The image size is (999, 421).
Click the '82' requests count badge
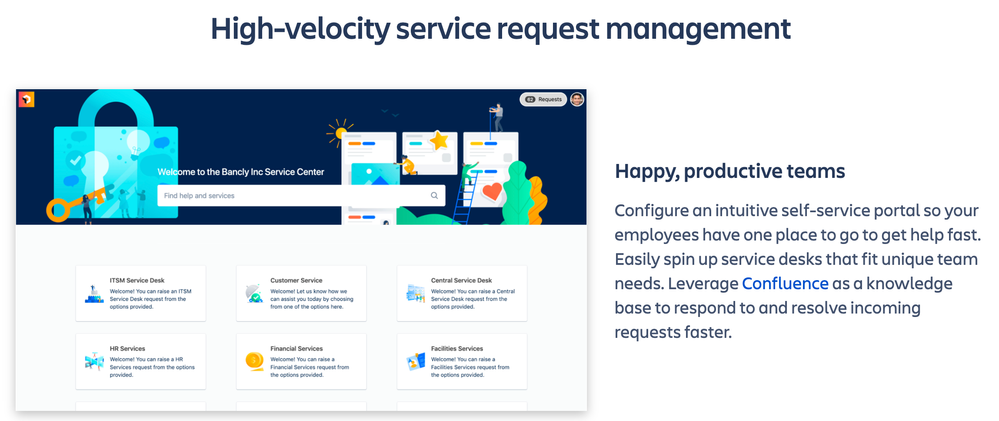pyautogui.click(x=530, y=99)
